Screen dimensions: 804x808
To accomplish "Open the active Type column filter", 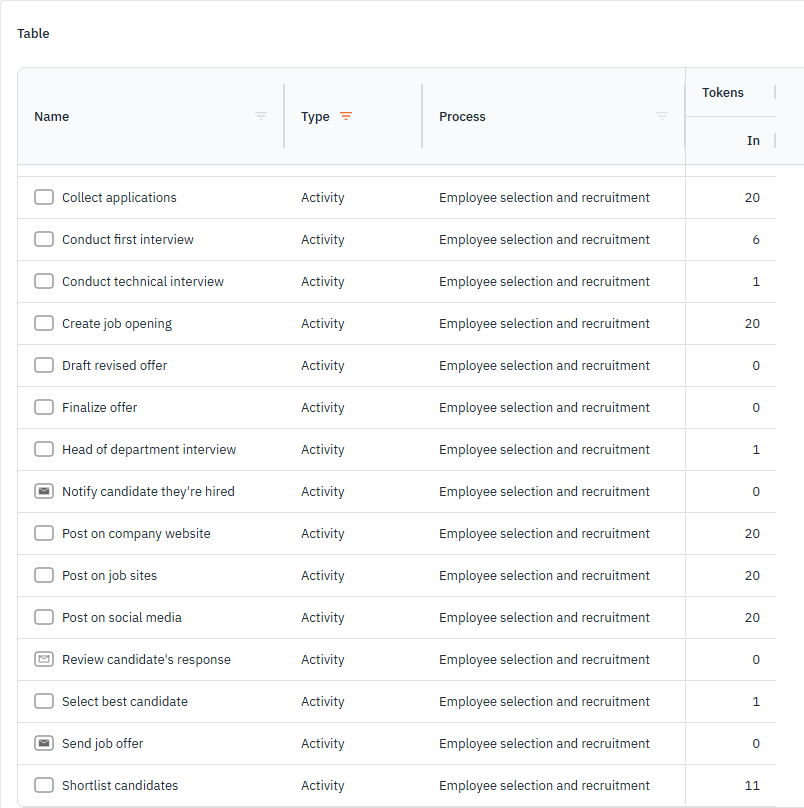I will click(x=346, y=116).
